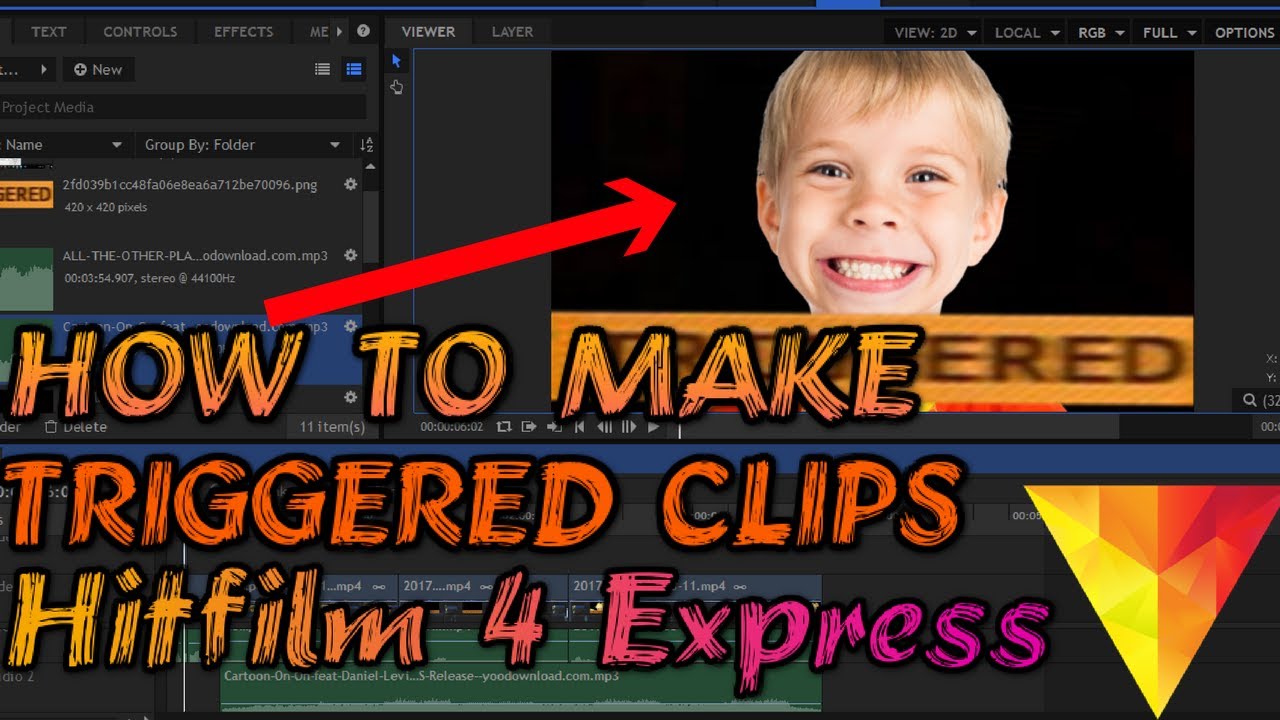Image resolution: width=1280 pixels, height=720 pixels.
Task: Set in point with viewer transport icon
Action: click(529, 426)
